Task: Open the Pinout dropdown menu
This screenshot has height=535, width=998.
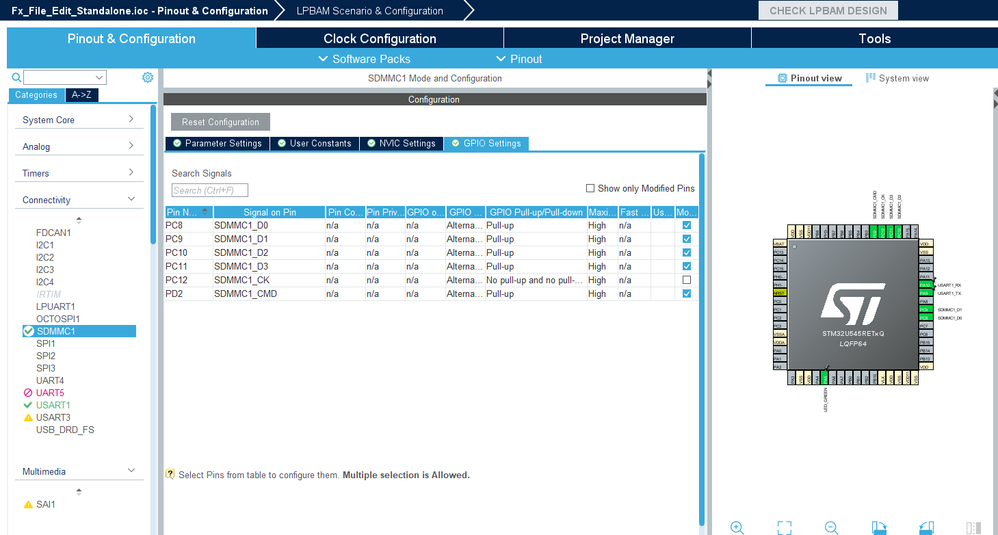Action: pyautogui.click(x=519, y=59)
